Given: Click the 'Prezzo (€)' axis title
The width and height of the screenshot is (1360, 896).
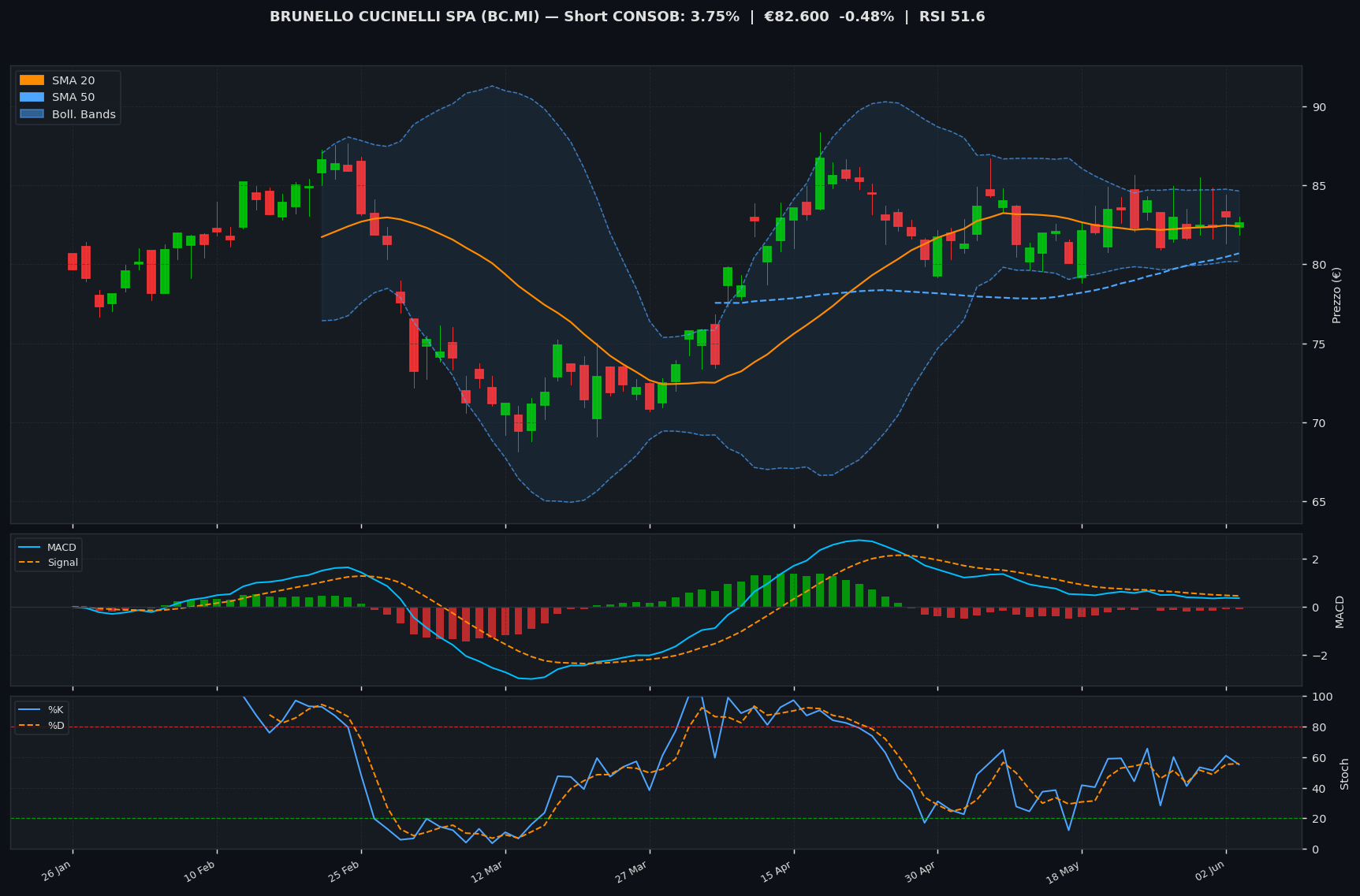Looking at the screenshot, I should pyautogui.click(x=1336, y=295).
